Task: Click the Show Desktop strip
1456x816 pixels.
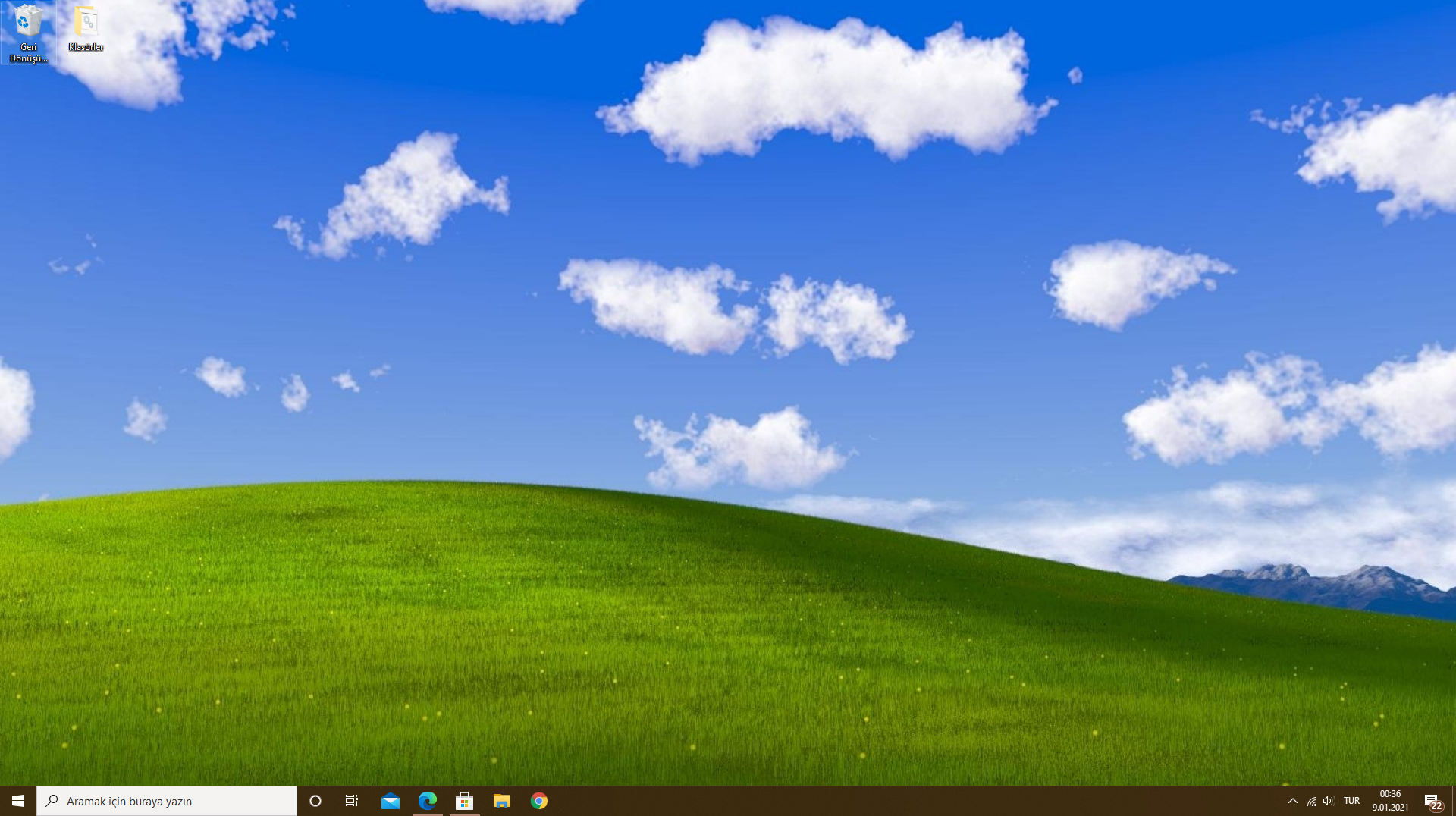Action: pyautogui.click(x=1454, y=801)
